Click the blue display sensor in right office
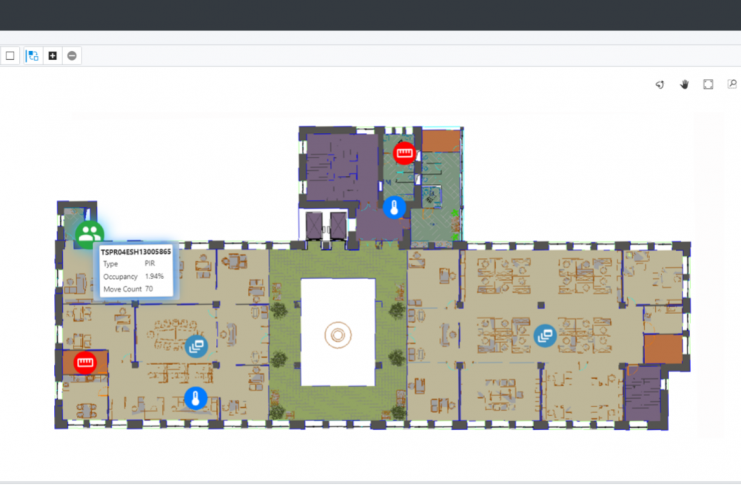The image size is (741, 486). pyautogui.click(x=545, y=336)
